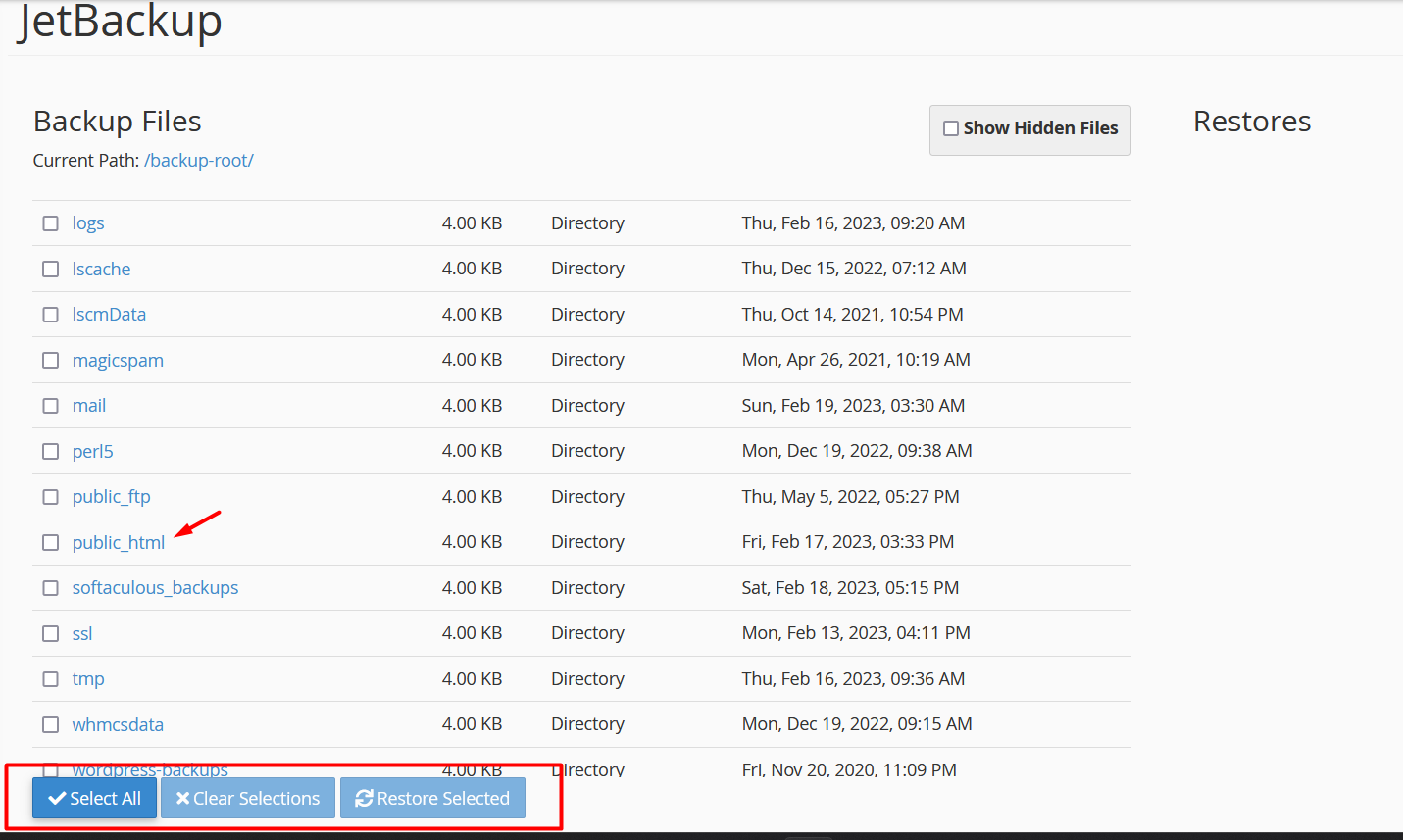The image size is (1403, 840).
Task: Open the public_html backup directory
Action: (x=119, y=542)
